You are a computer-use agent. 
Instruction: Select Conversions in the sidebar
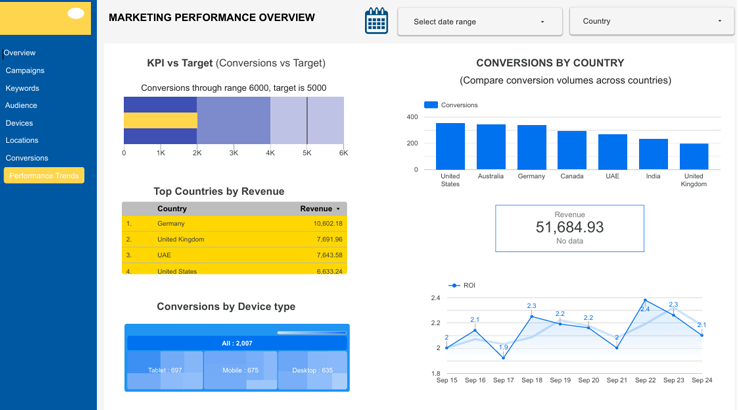click(x=27, y=158)
